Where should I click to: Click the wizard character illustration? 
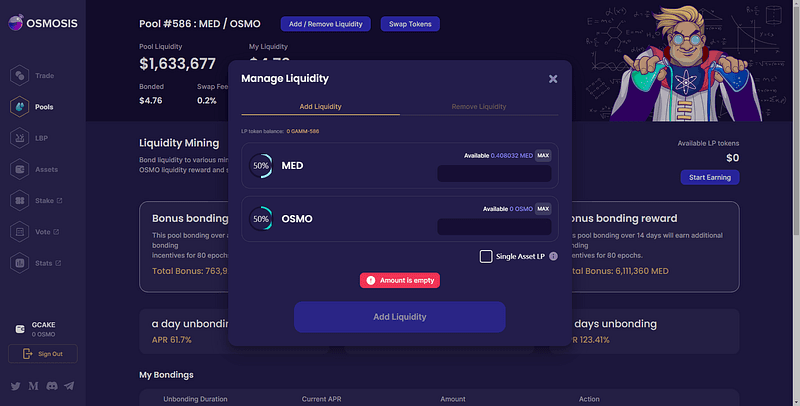point(687,64)
